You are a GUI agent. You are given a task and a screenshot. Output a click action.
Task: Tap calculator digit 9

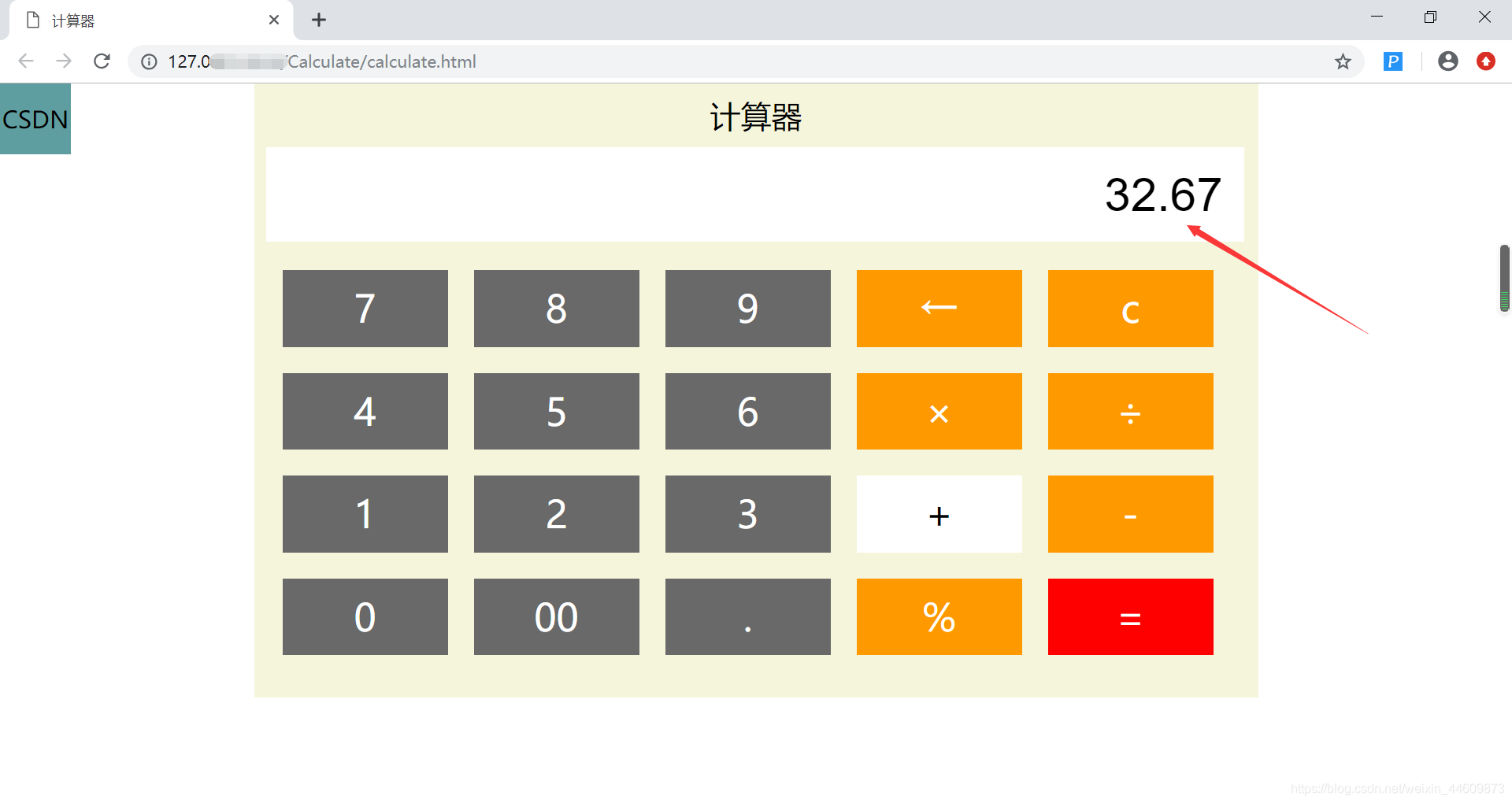[x=748, y=309]
